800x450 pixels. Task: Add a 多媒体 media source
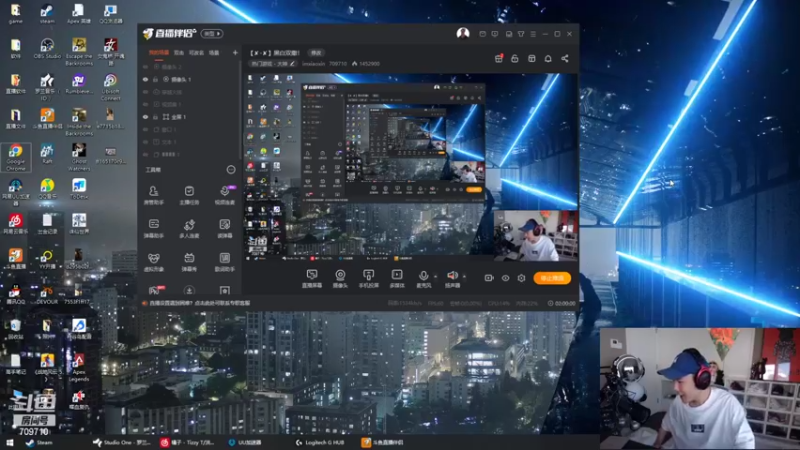point(397,279)
